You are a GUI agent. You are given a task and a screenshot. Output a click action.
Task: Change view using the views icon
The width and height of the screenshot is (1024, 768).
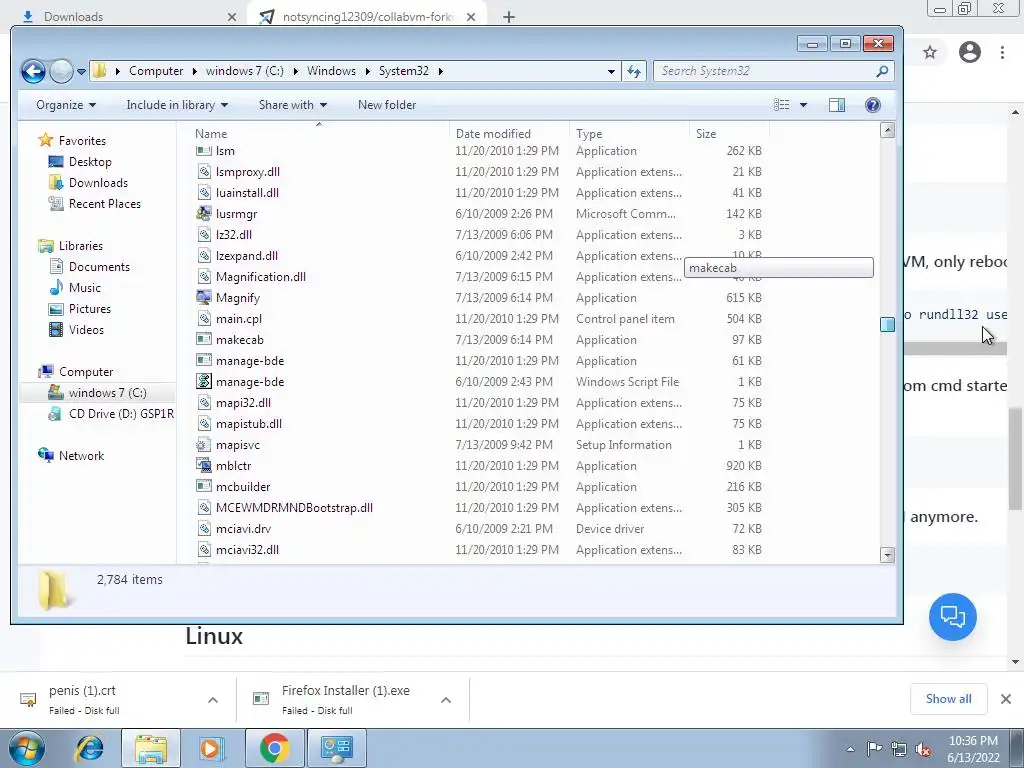click(782, 105)
